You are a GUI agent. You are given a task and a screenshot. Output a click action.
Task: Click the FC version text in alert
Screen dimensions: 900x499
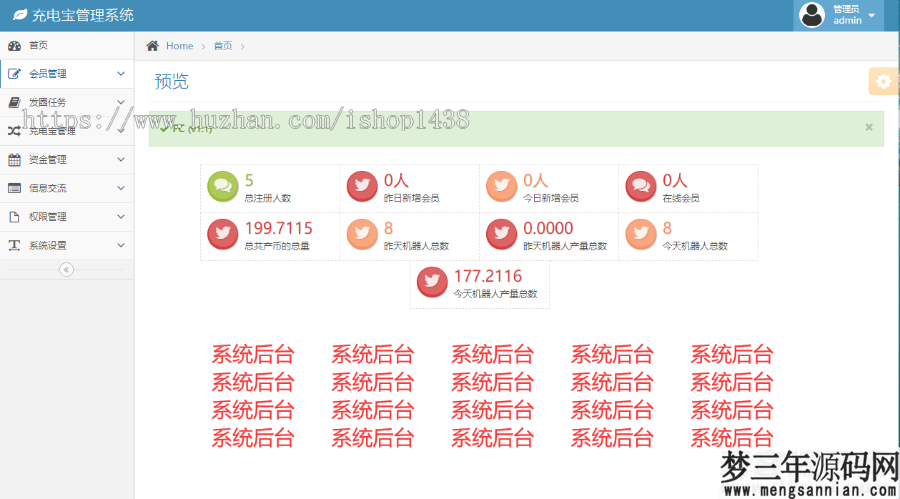point(192,129)
